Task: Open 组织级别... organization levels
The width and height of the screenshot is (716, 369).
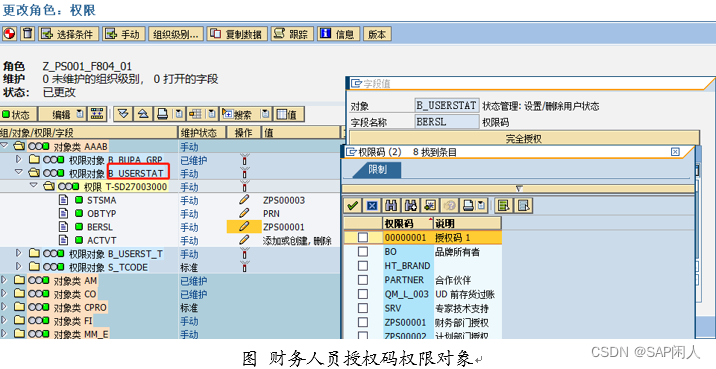Action: (176, 34)
